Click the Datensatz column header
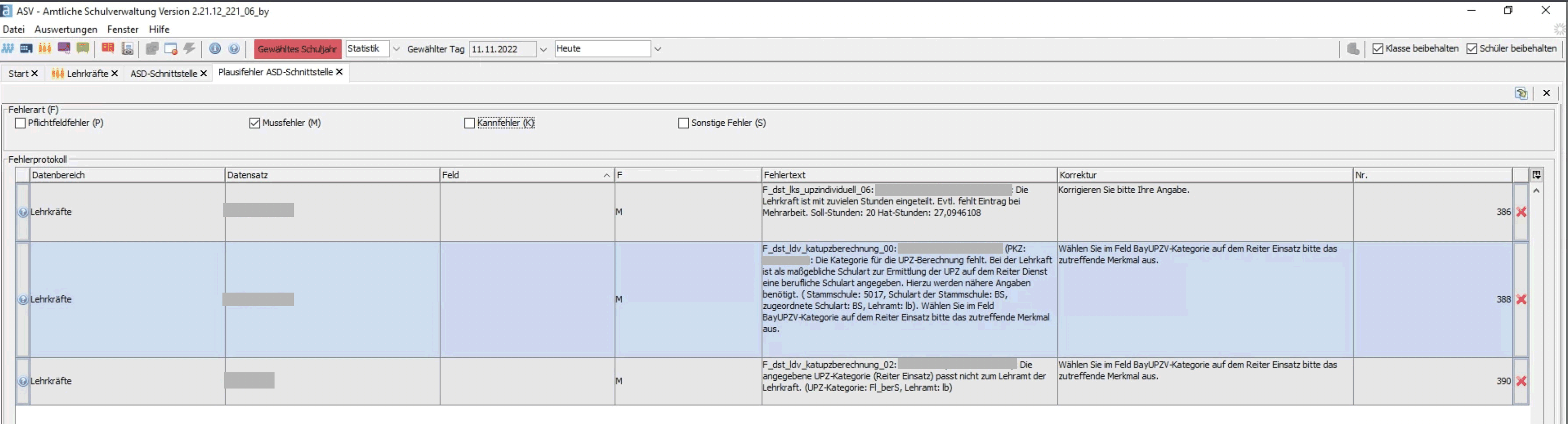Viewport: 1568px width, 424px height. (x=332, y=175)
